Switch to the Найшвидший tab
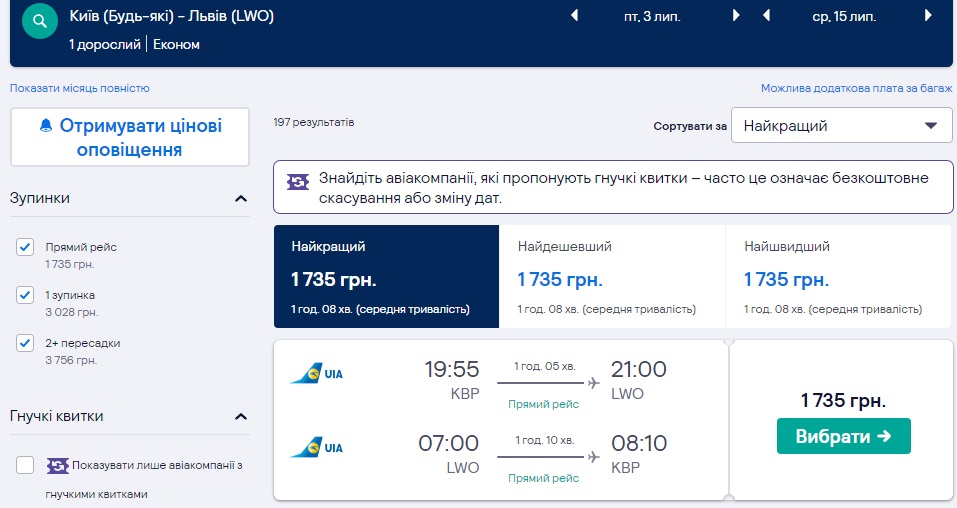This screenshot has height=508, width=957. tap(838, 276)
